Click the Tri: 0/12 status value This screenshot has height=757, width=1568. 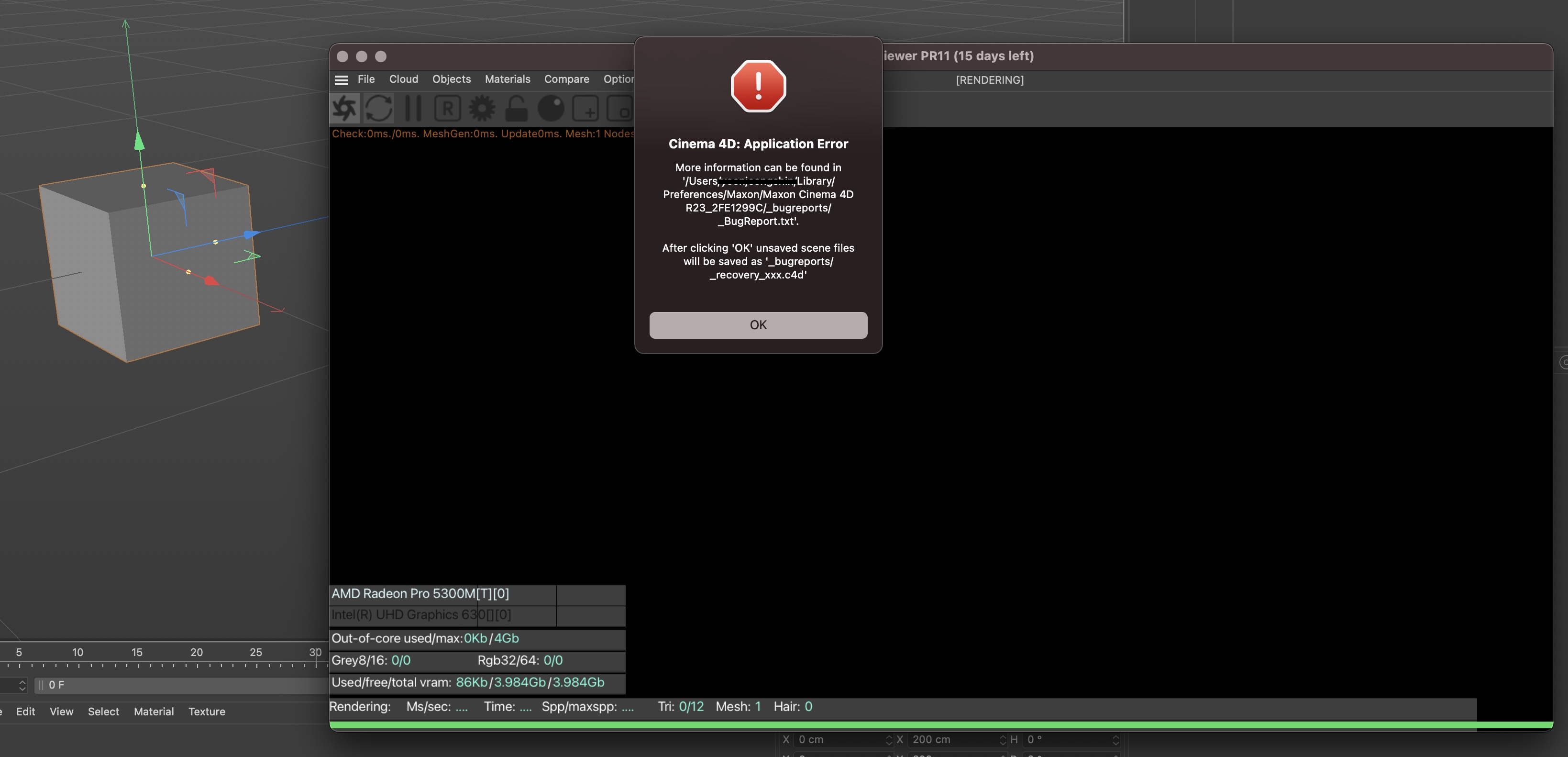point(681,706)
